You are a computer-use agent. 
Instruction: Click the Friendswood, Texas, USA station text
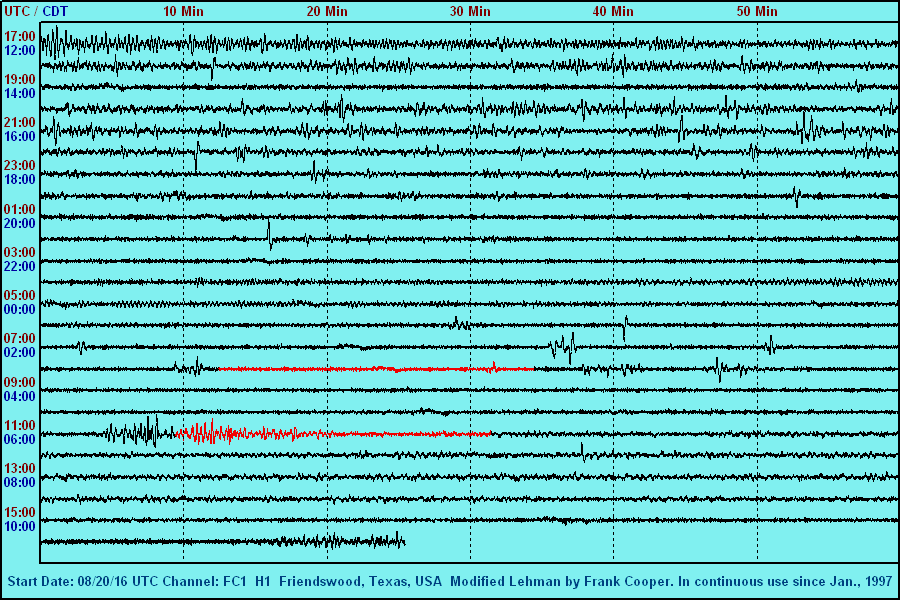point(360,582)
